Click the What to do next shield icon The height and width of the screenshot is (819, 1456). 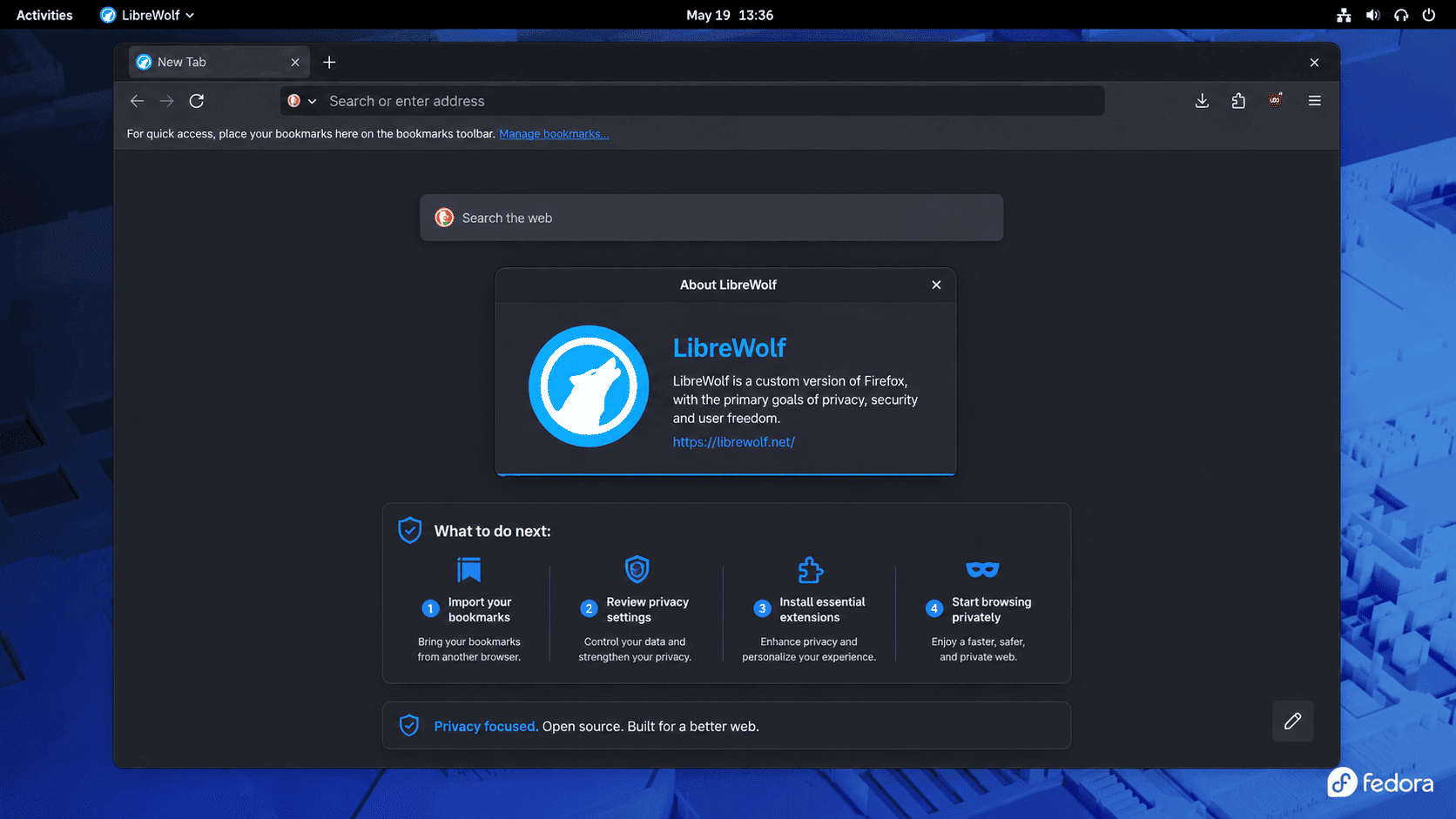coord(410,530)
